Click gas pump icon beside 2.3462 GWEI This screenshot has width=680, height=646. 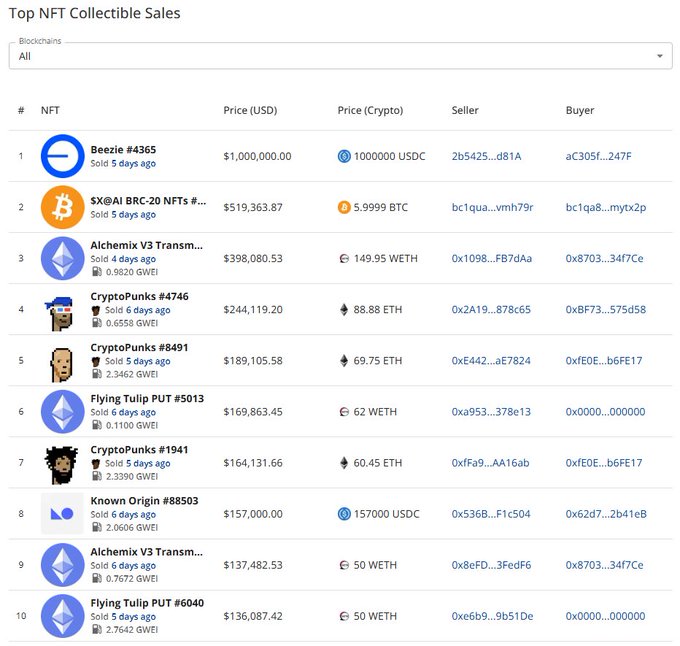[x=96, y=374]
